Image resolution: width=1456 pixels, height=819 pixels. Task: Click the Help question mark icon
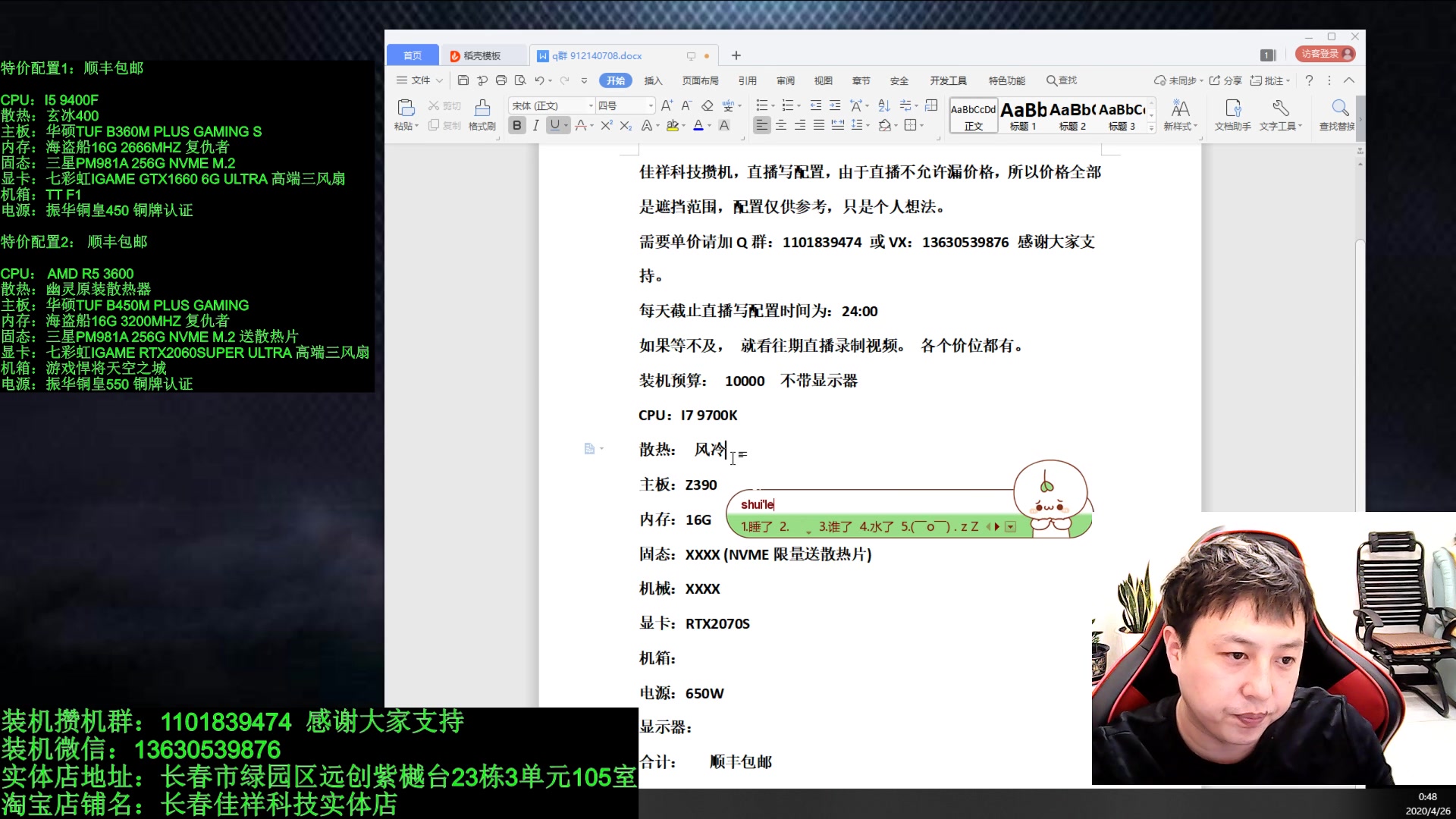point(1309,80)
